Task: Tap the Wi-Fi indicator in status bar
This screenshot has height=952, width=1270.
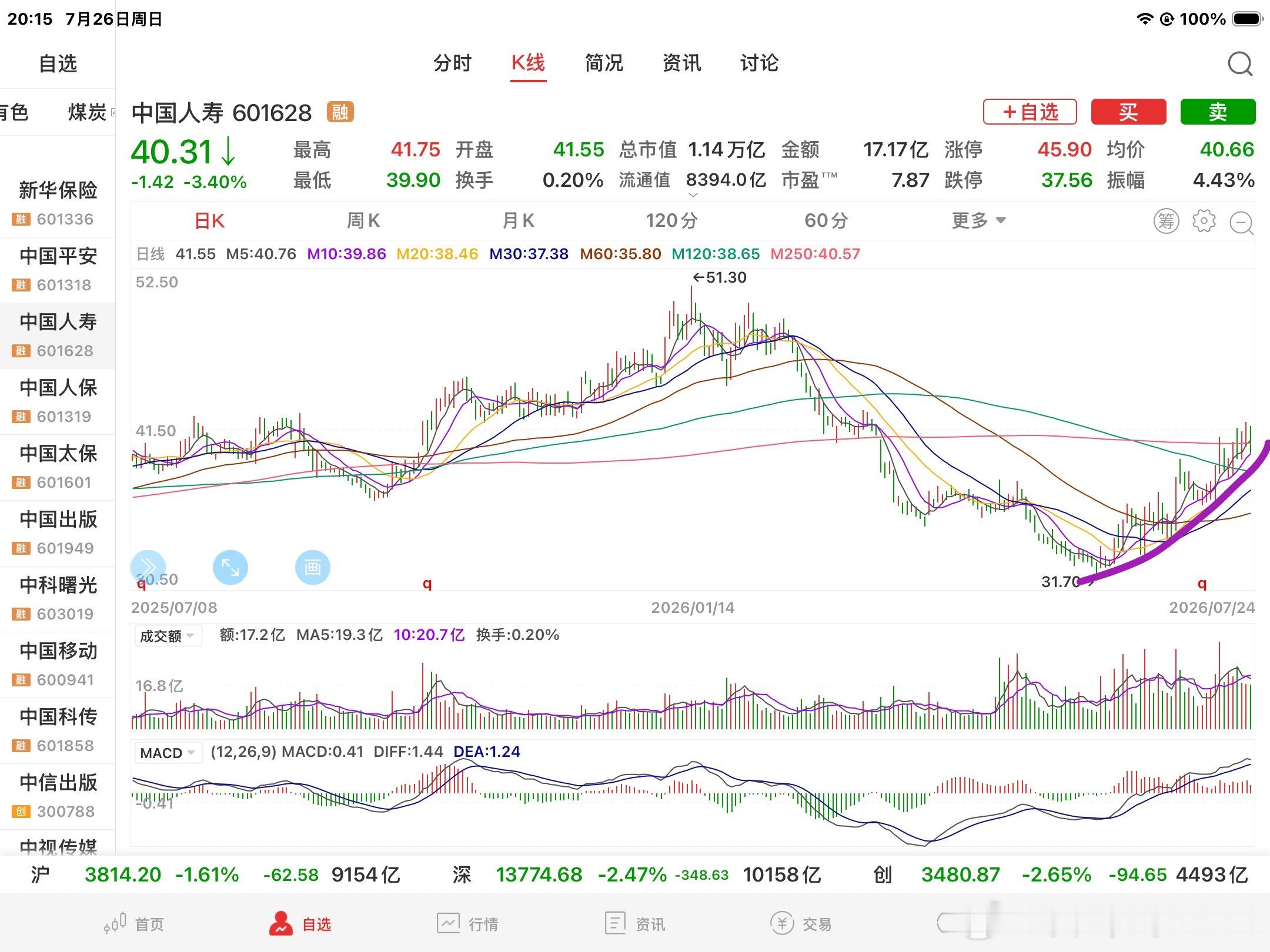Action: pyautogui.click(x=1145, y=19)
